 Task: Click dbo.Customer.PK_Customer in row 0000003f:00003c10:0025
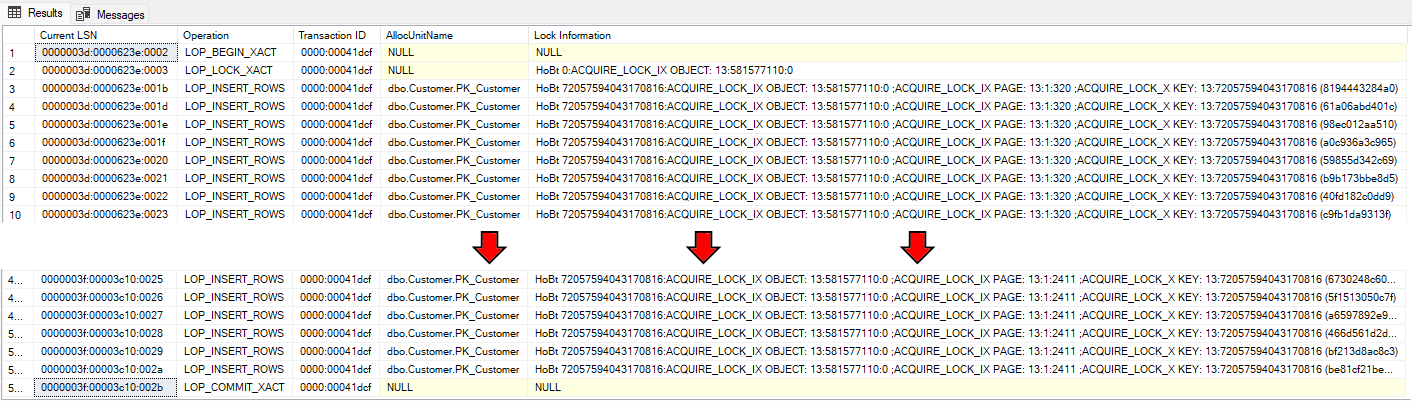point(456,279)
